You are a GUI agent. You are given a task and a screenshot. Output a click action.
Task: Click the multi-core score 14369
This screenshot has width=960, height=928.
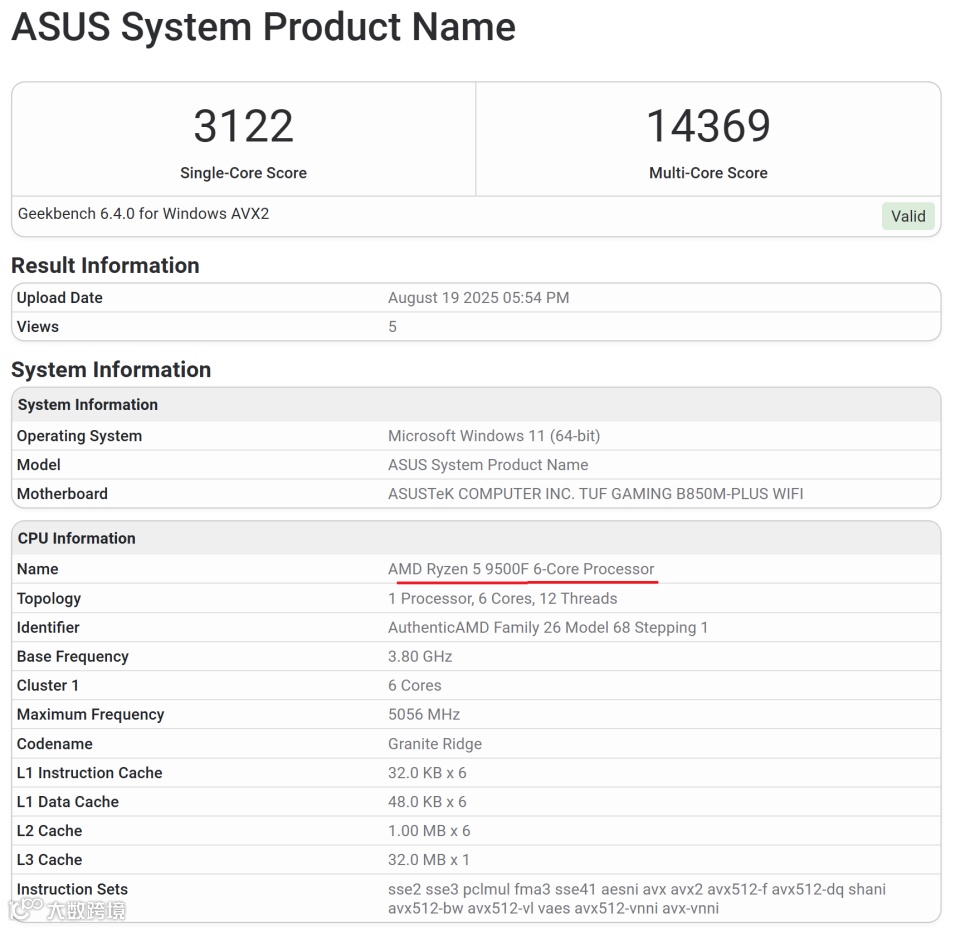(708, 126)
